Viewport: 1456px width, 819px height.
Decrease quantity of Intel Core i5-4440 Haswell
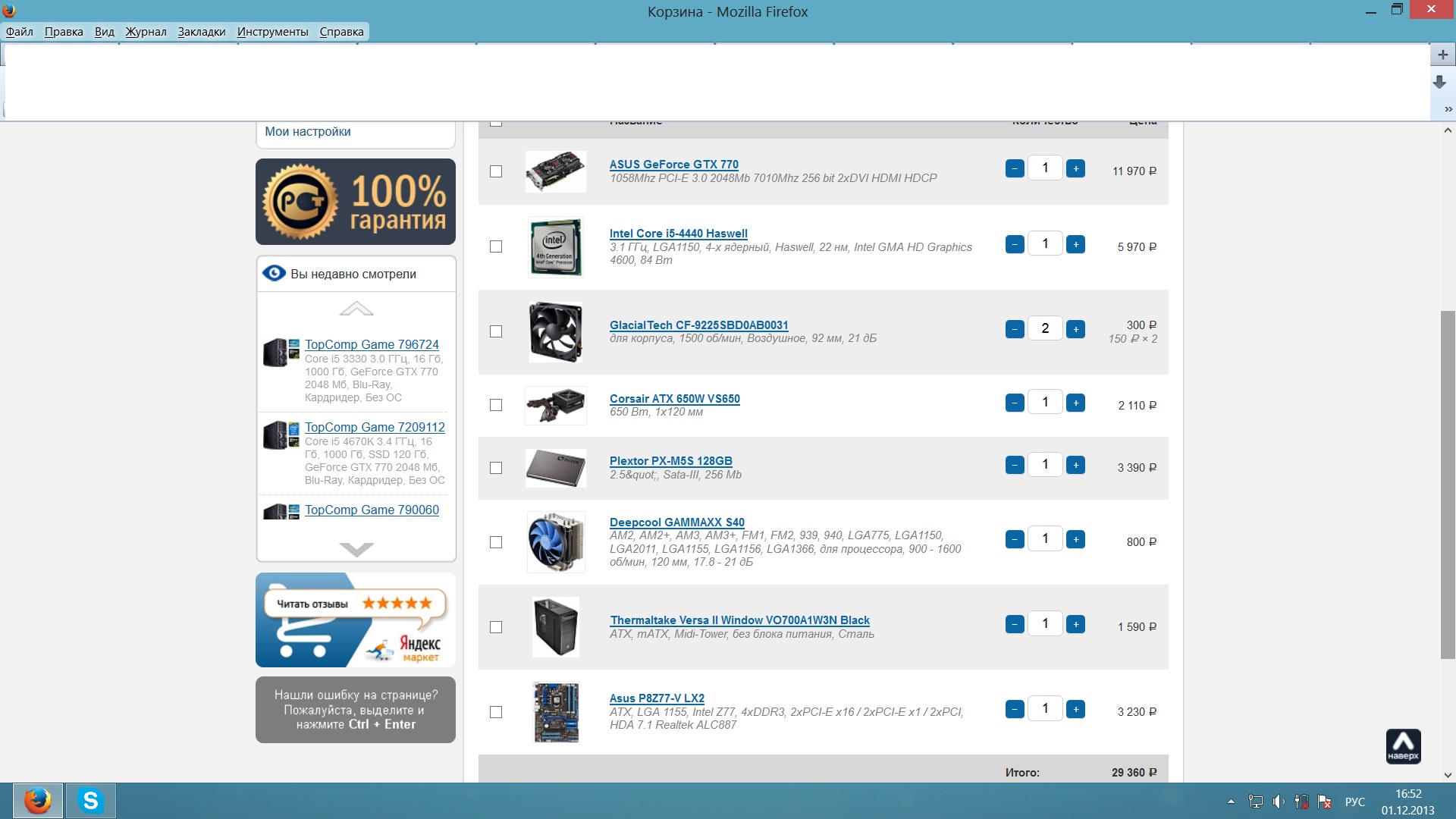click(x=1015, y=244)
